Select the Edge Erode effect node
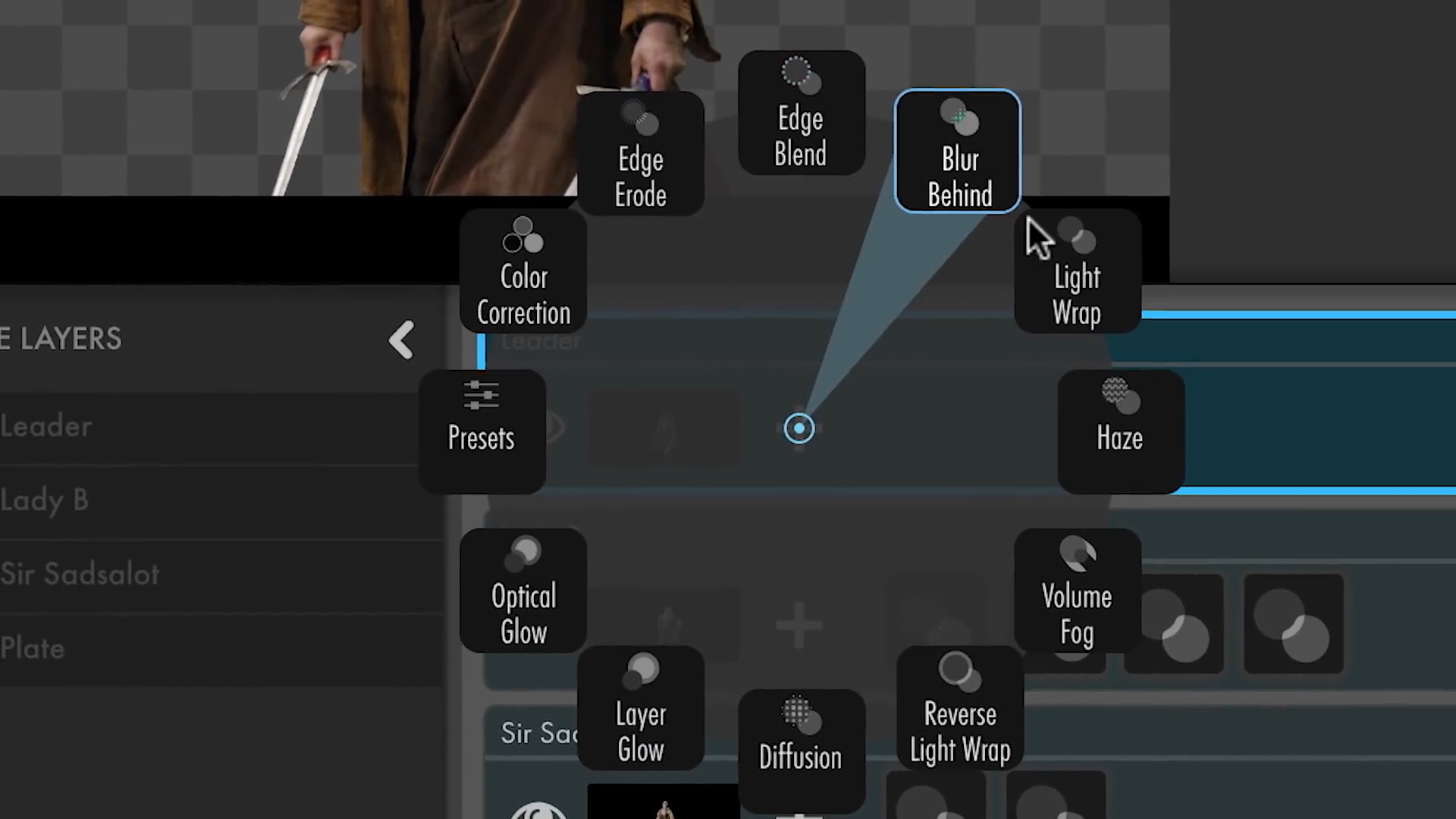This screenshot has height=819, width=1456. point(640,155)
